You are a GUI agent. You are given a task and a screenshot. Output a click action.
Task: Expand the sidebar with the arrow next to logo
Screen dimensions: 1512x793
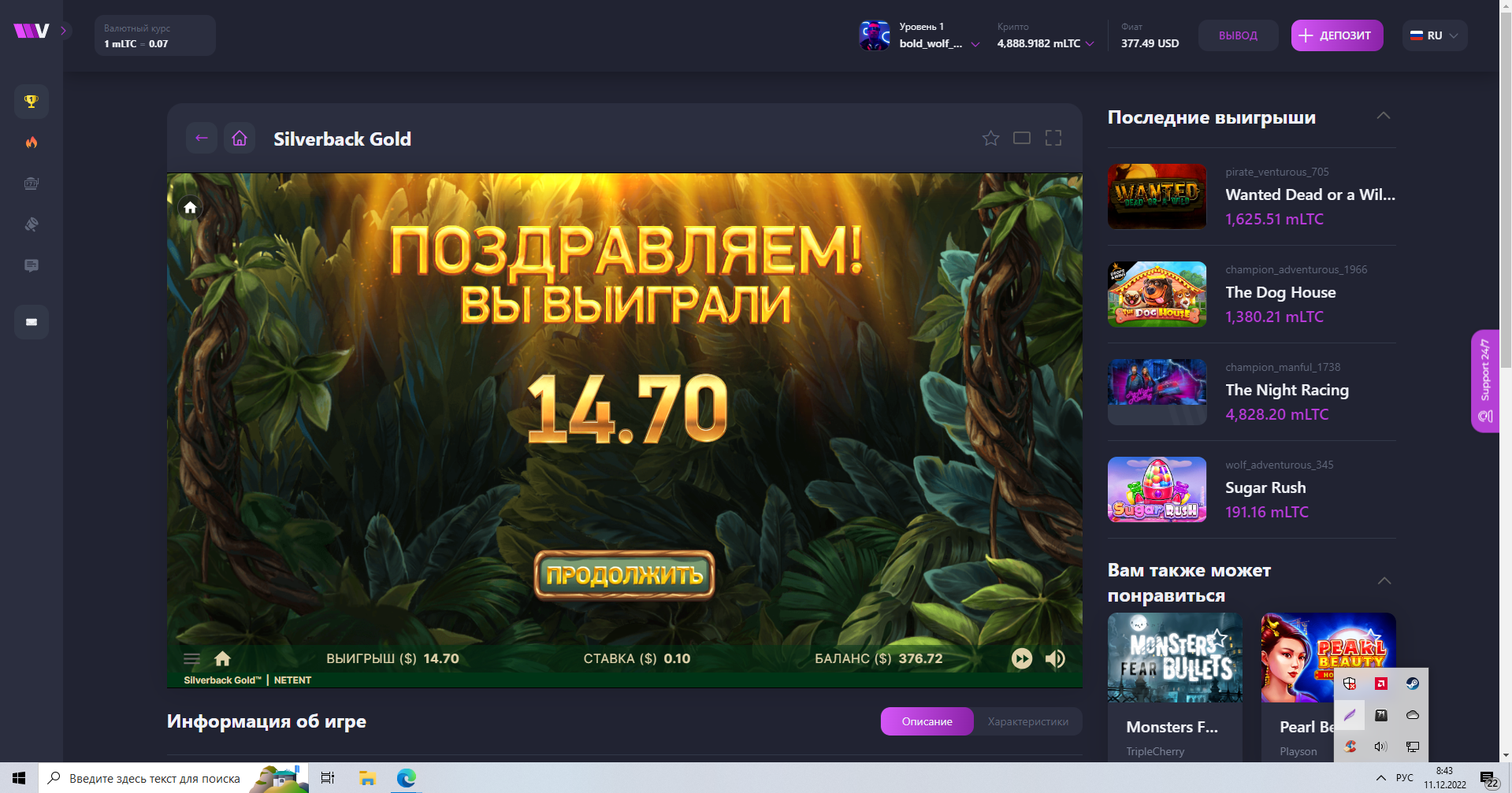click(x=64, y=31)
